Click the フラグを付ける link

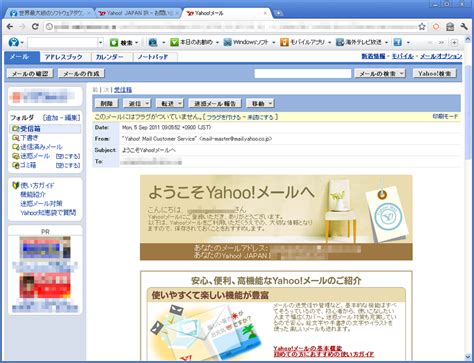(223, 117)
